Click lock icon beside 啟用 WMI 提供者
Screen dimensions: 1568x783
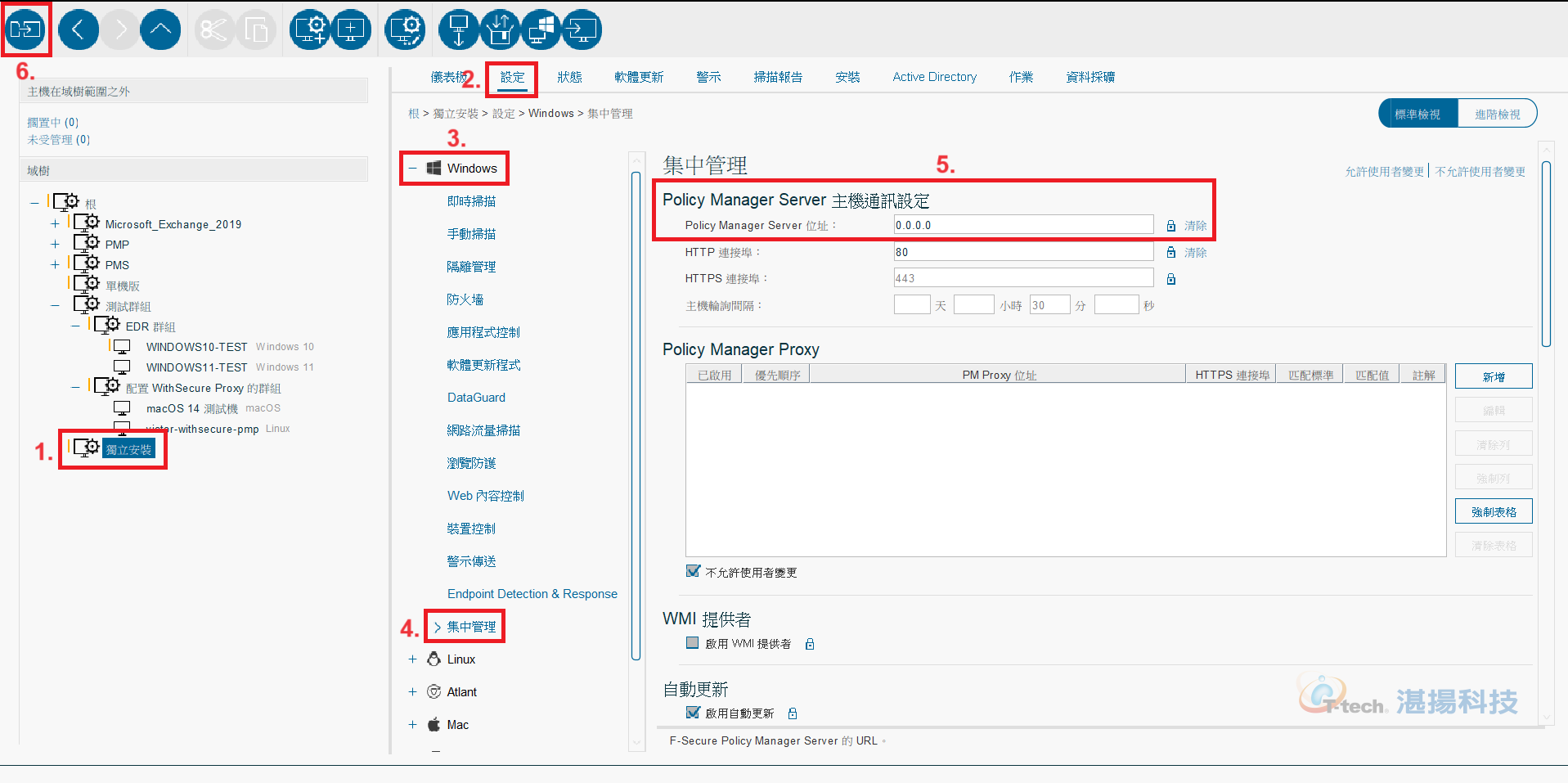click(810, 644)
